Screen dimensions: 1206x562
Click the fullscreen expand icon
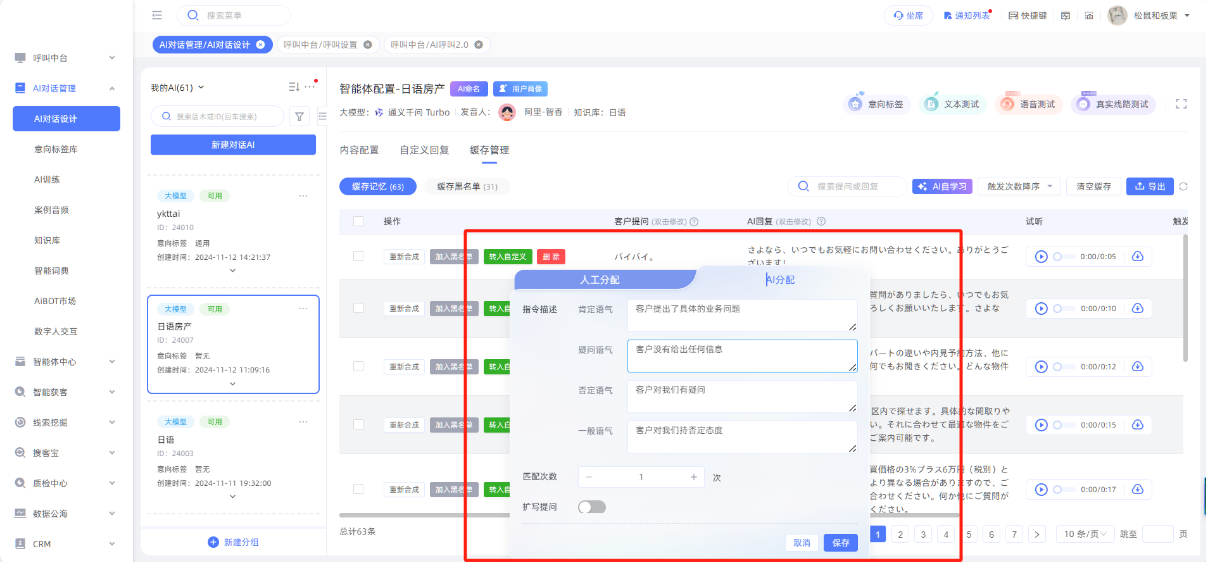click(x=1181, y=104)
